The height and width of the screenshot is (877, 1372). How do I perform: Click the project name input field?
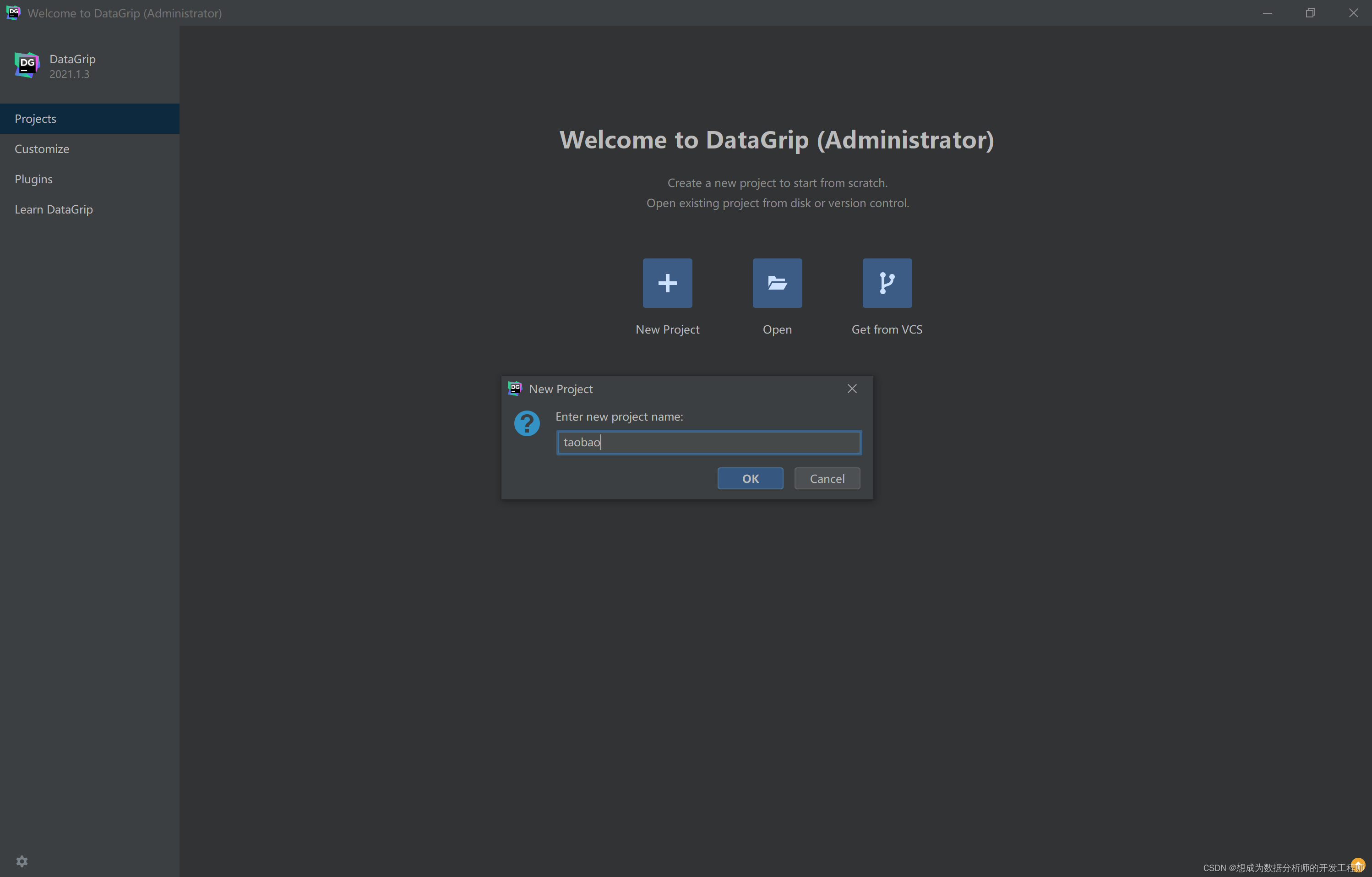(x=708, y=443)
